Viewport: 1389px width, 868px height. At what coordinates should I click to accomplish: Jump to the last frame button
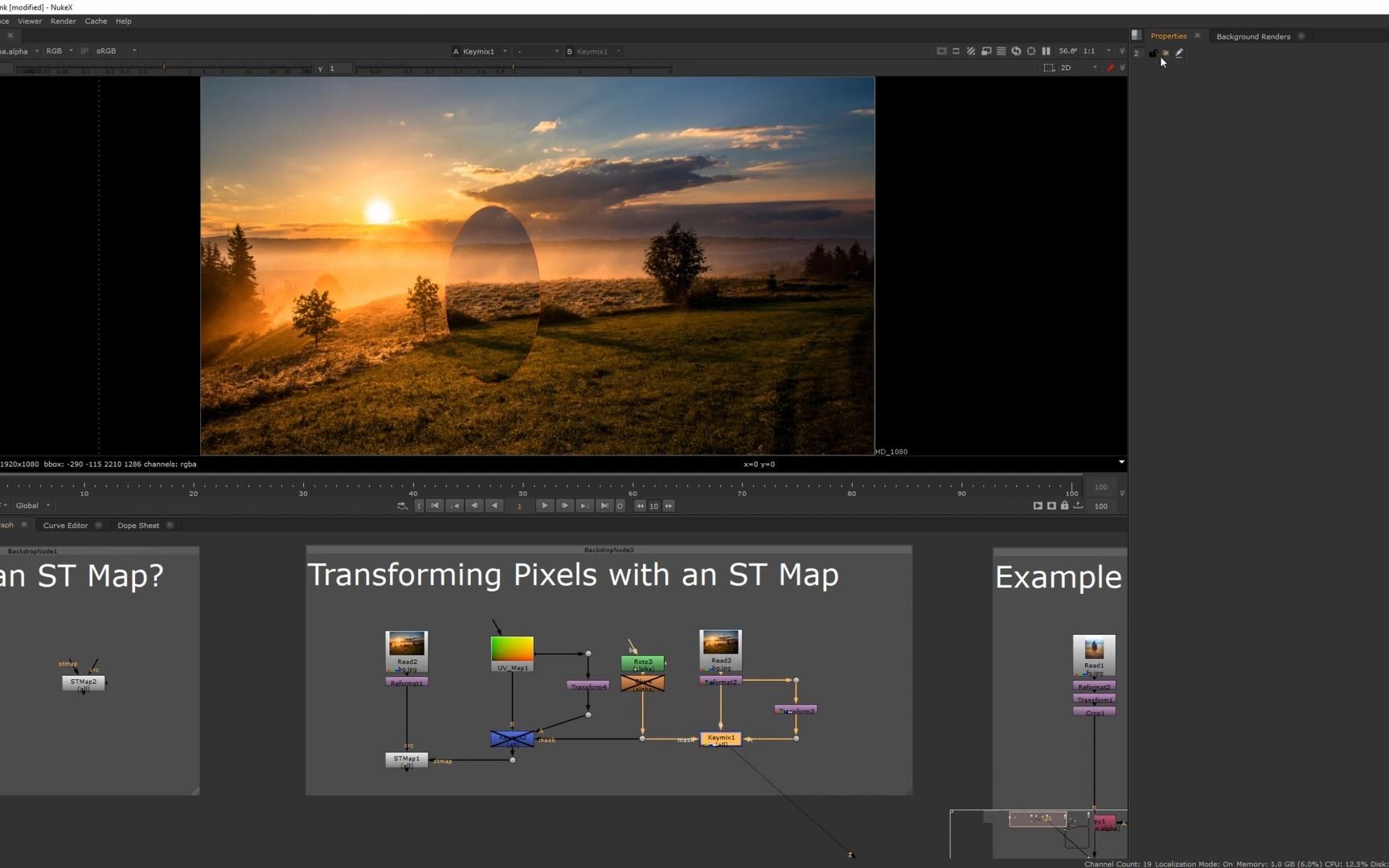(x=604, y=506)
